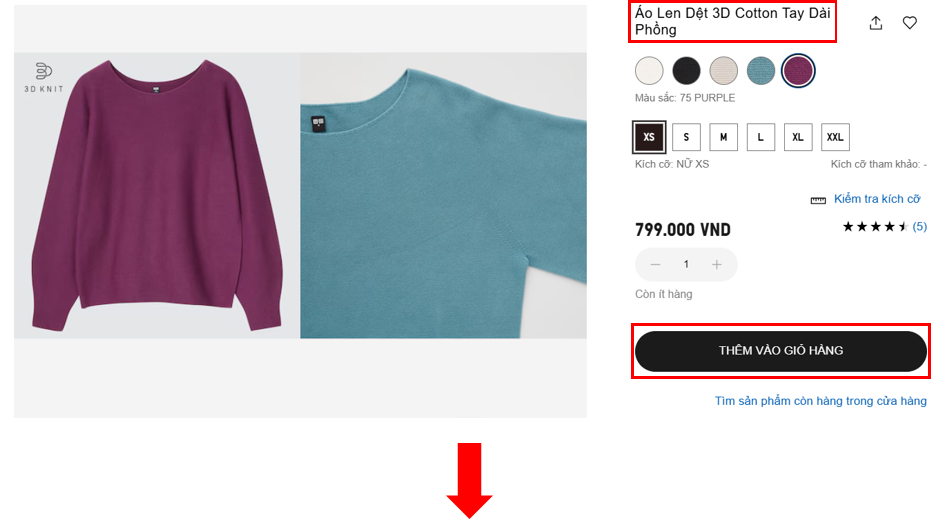Choose size M
946x524 pixels.
[723, 137]
